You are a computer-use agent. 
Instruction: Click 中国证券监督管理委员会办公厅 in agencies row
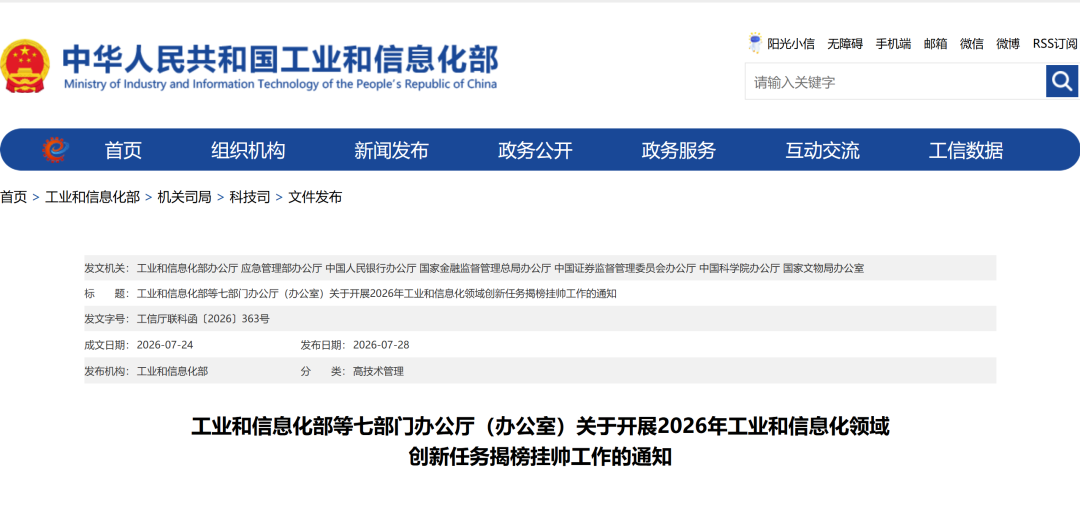click(x=625, y=268)
